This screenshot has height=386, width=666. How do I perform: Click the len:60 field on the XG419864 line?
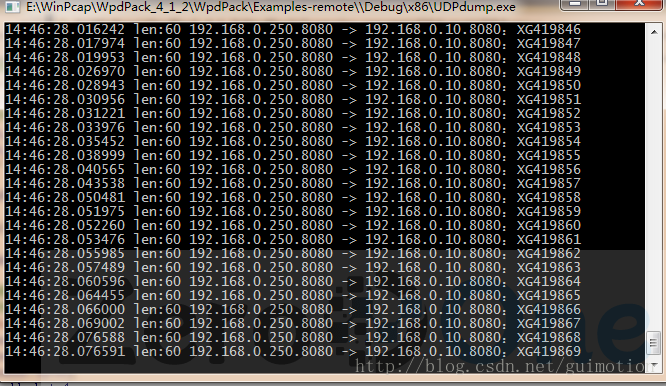pyautogui.click(x=158, y=282)
